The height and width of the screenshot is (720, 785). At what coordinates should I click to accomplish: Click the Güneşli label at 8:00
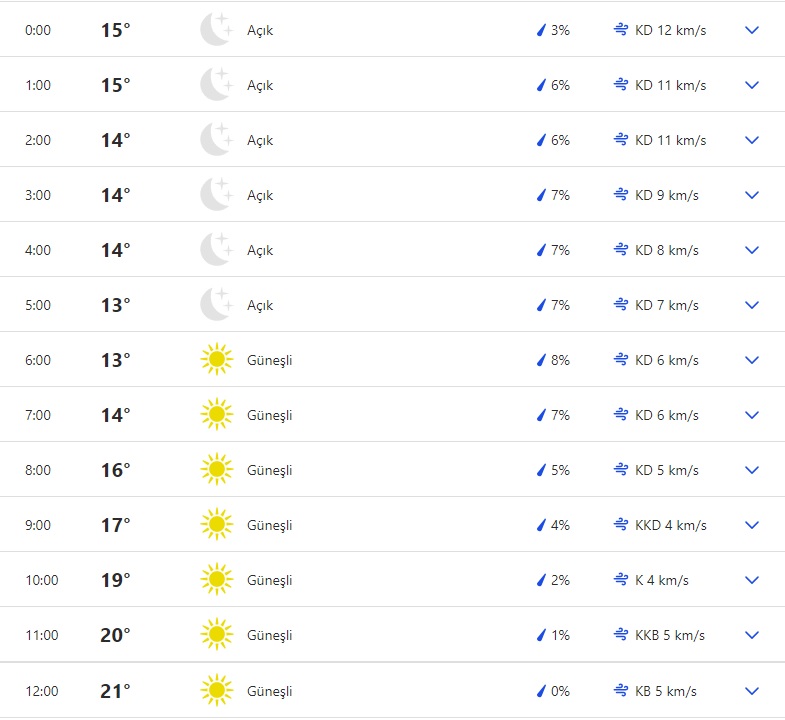pos(269,470)
